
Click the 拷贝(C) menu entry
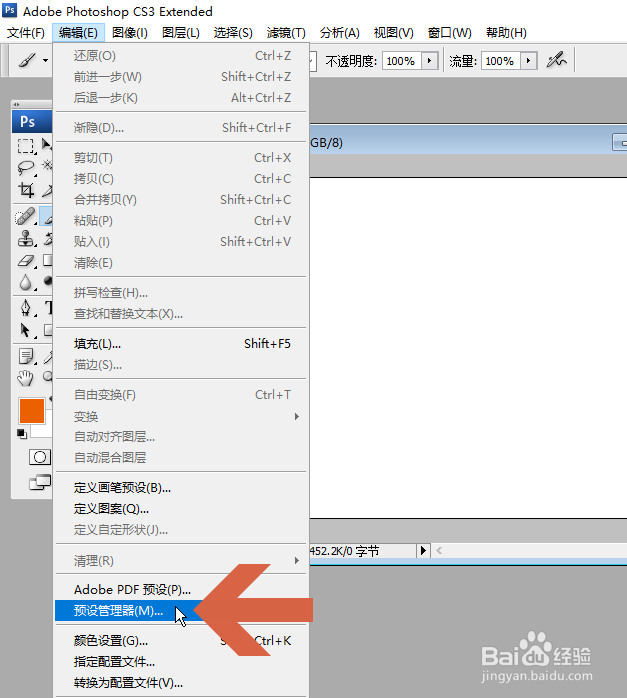pyautogui.click(x=182, y=179)
